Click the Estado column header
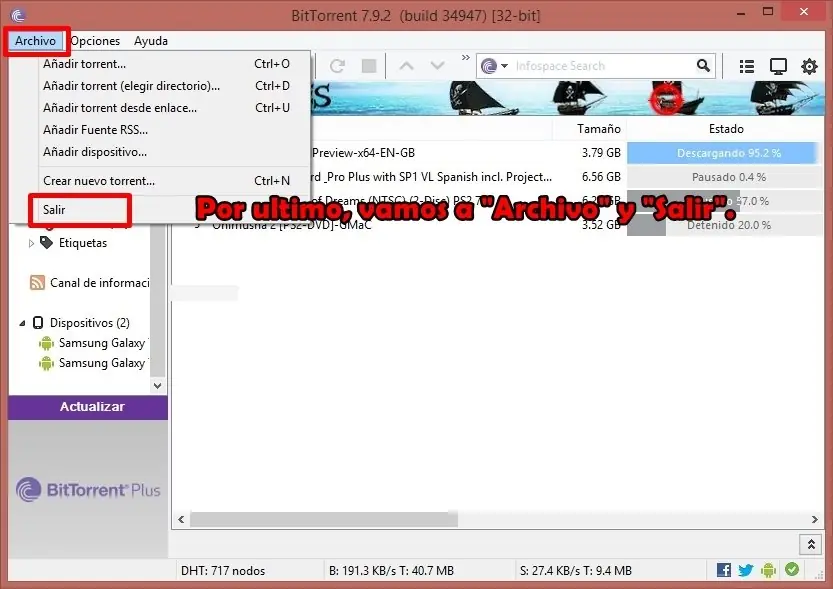 pyautogui.click(x=726, y=129)
